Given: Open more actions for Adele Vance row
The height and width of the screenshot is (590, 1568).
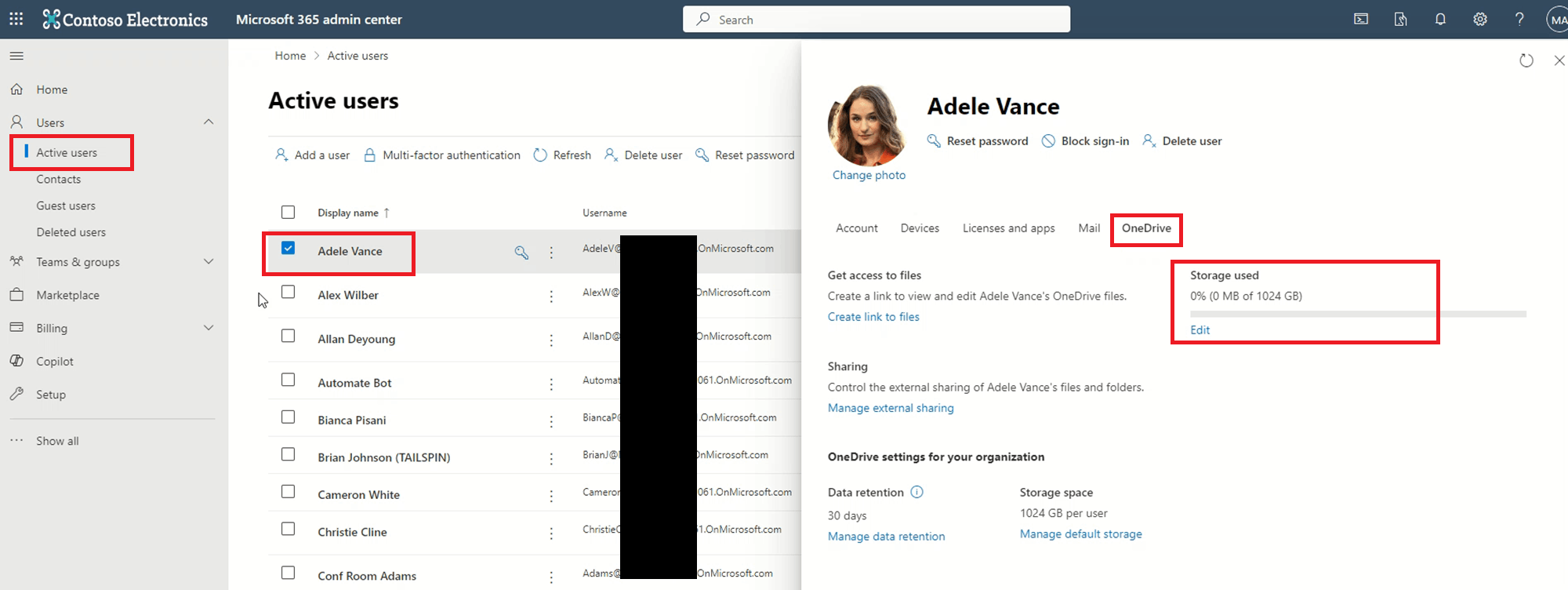Looking at the screenshot, I should pyautogui.click(x=551, y=252).
